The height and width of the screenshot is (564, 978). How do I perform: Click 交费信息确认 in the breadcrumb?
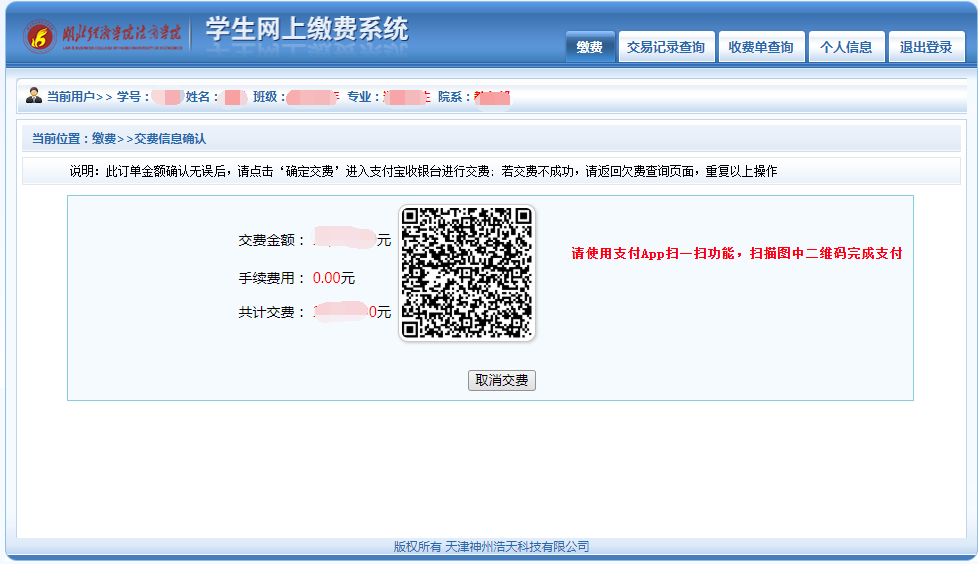coord(170,139)
